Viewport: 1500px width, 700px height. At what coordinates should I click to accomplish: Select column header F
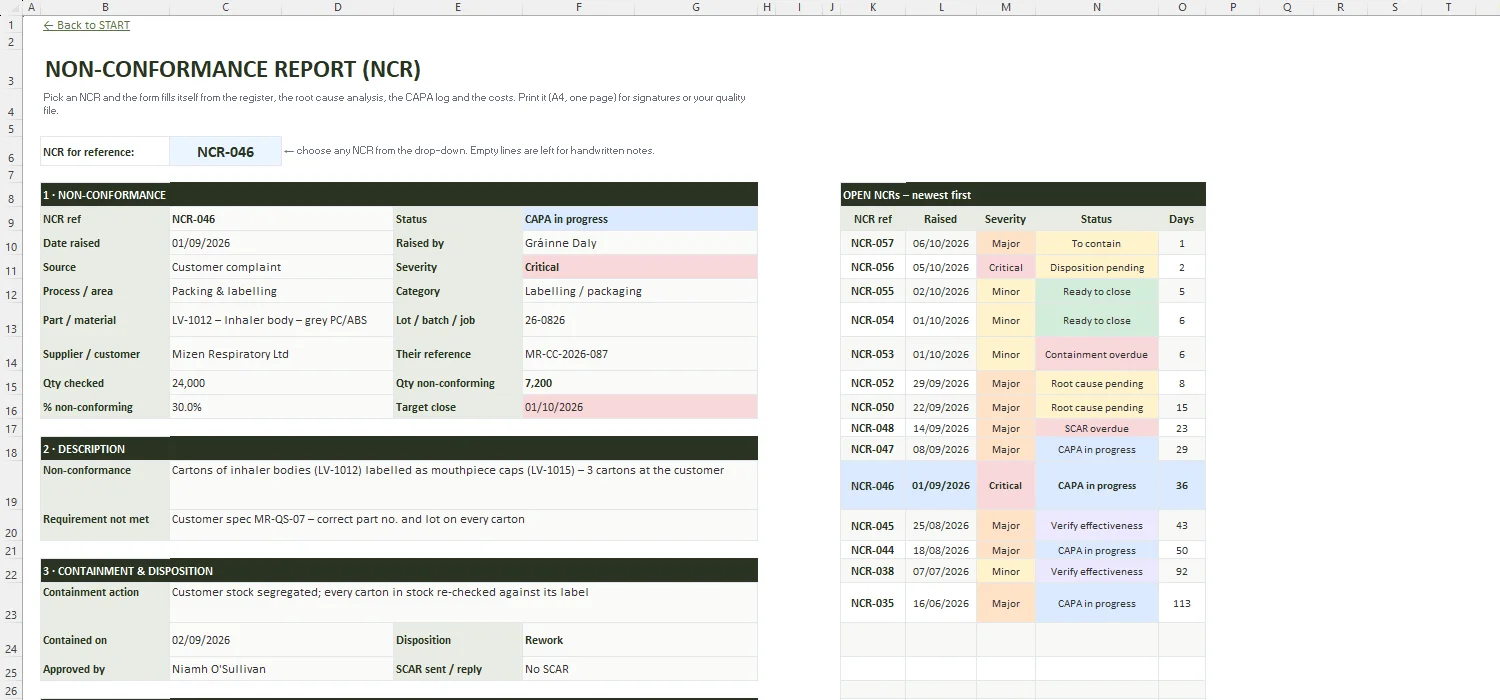click(x=579, y=7)
